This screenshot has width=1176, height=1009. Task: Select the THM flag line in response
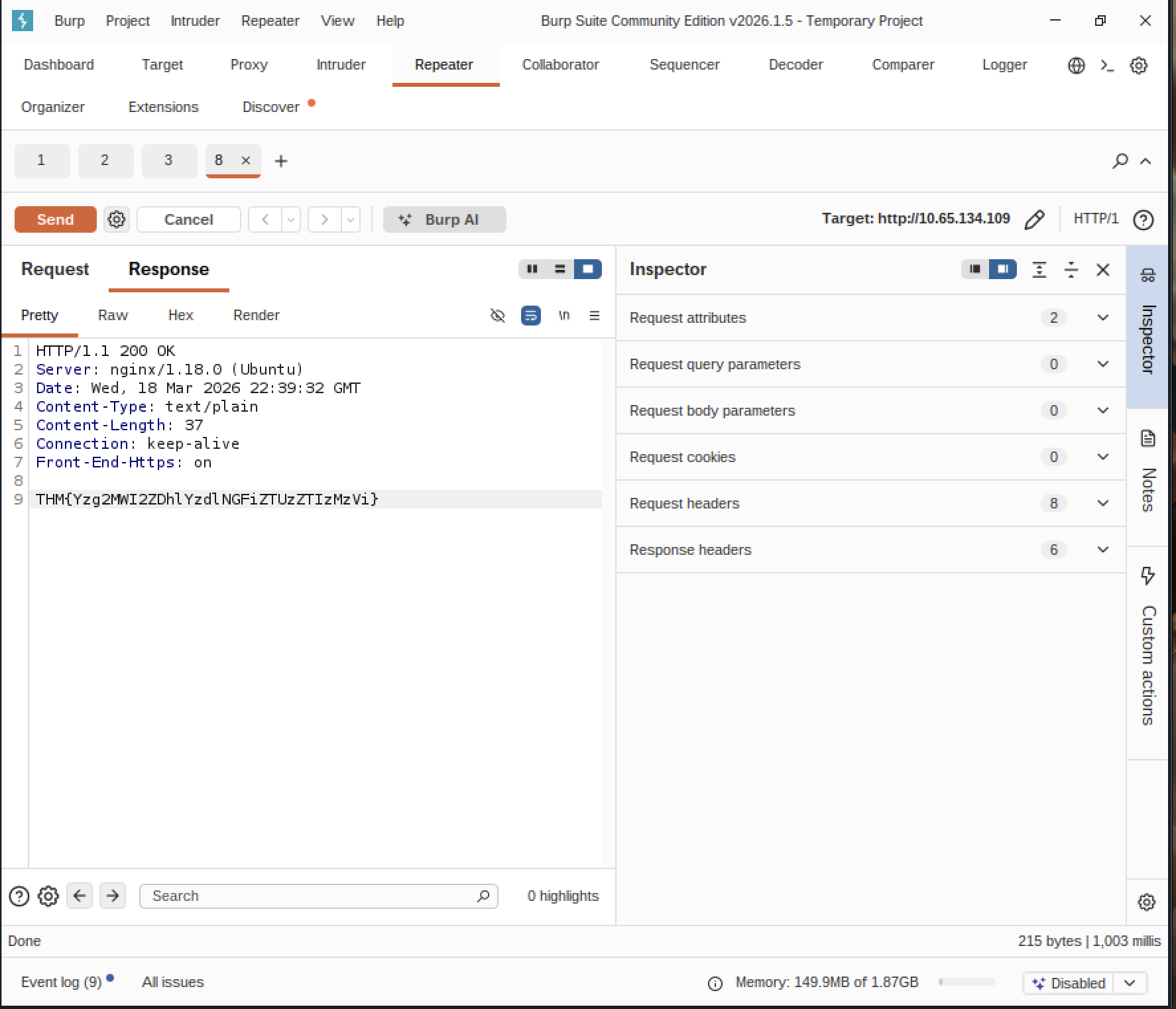(x=207, y=499)
